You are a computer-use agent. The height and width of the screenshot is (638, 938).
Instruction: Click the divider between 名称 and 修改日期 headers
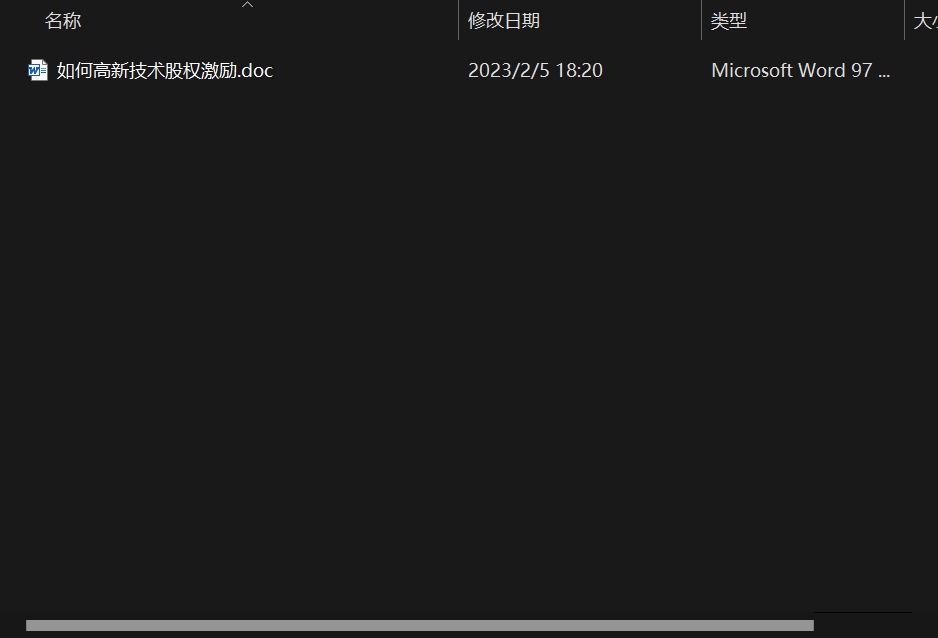pos(458,20)
